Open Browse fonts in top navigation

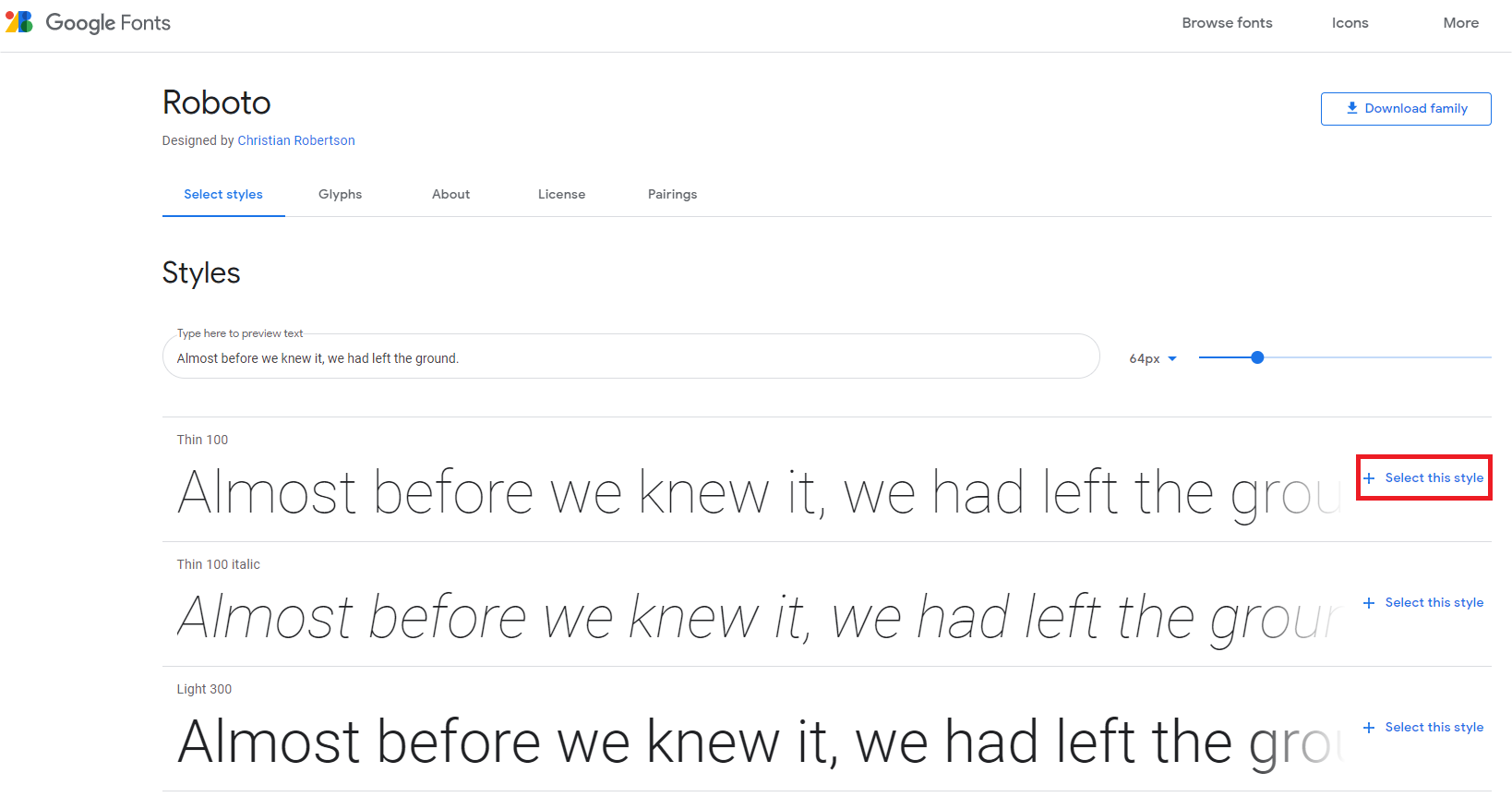pos(1227,23)
